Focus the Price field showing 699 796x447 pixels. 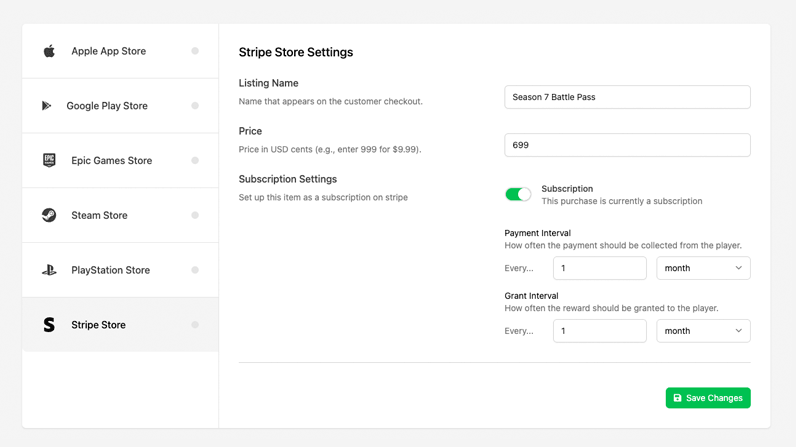(627, 145)
